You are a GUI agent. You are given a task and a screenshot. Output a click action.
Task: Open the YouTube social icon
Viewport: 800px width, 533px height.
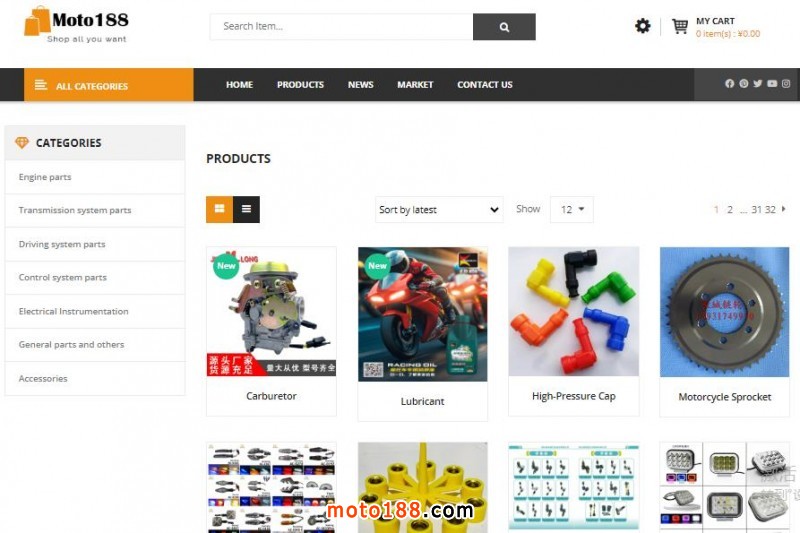[x=772, y=84]
